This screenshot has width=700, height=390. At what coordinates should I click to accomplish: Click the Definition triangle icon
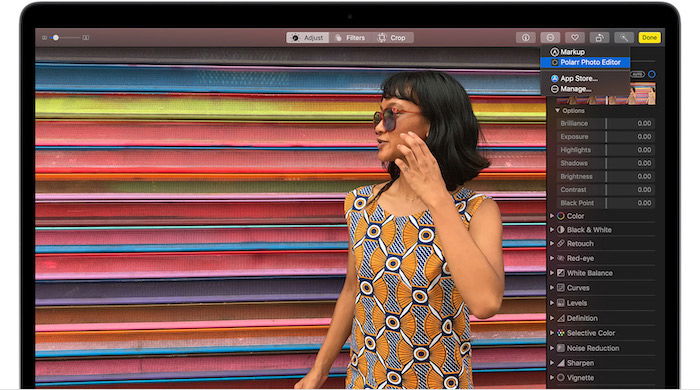[x=561, y=318]
